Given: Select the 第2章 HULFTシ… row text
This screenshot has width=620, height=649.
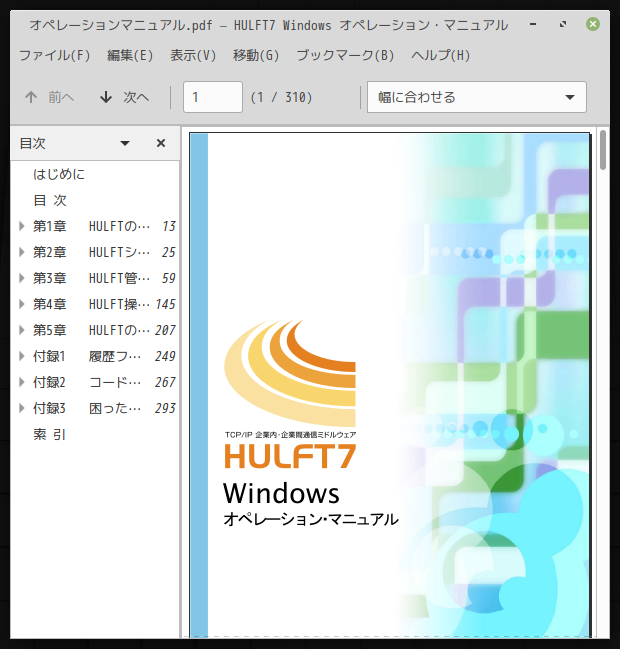Looking at the screenshot, I should 91,252.
